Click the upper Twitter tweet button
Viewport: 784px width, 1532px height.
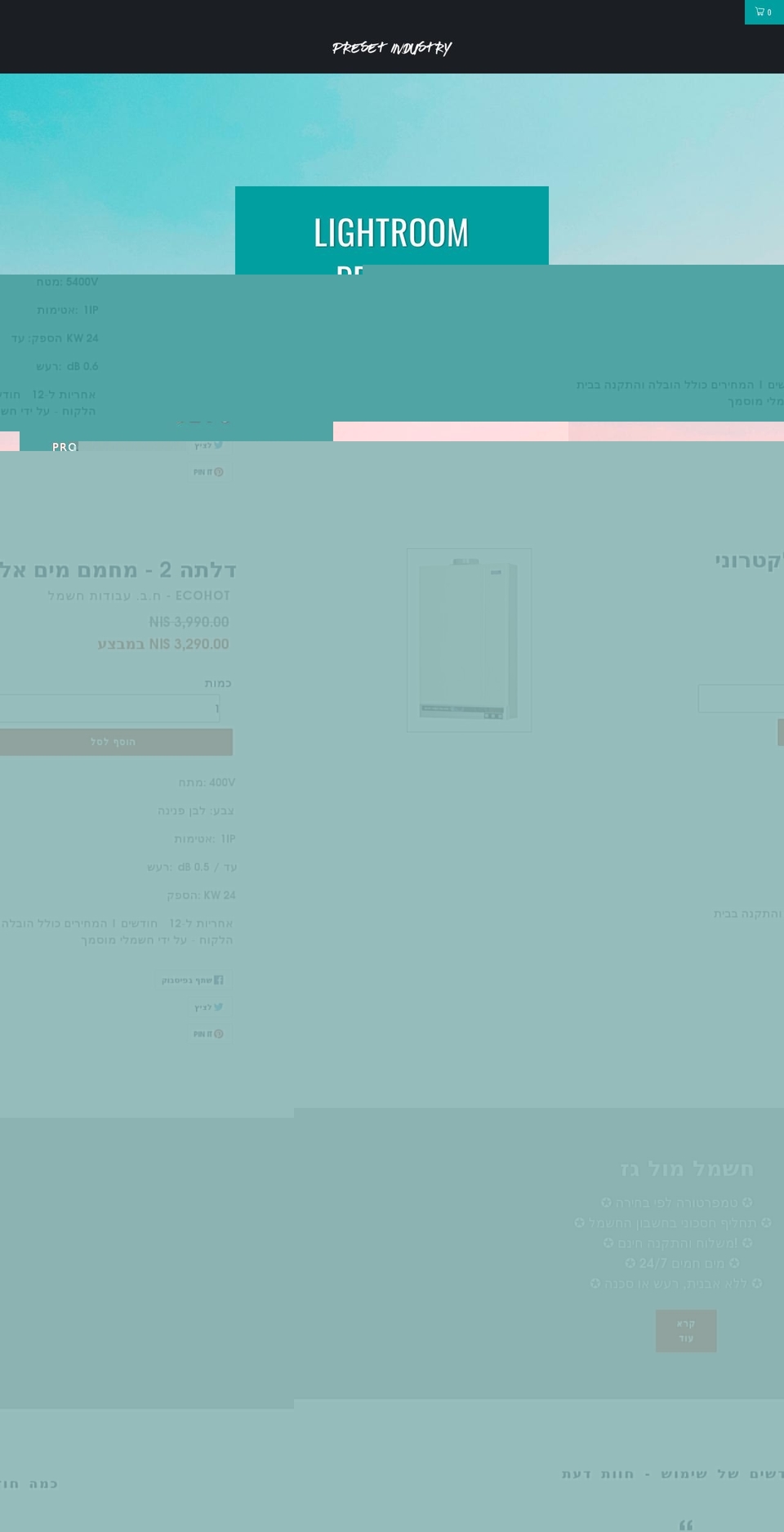pos(208,445)
